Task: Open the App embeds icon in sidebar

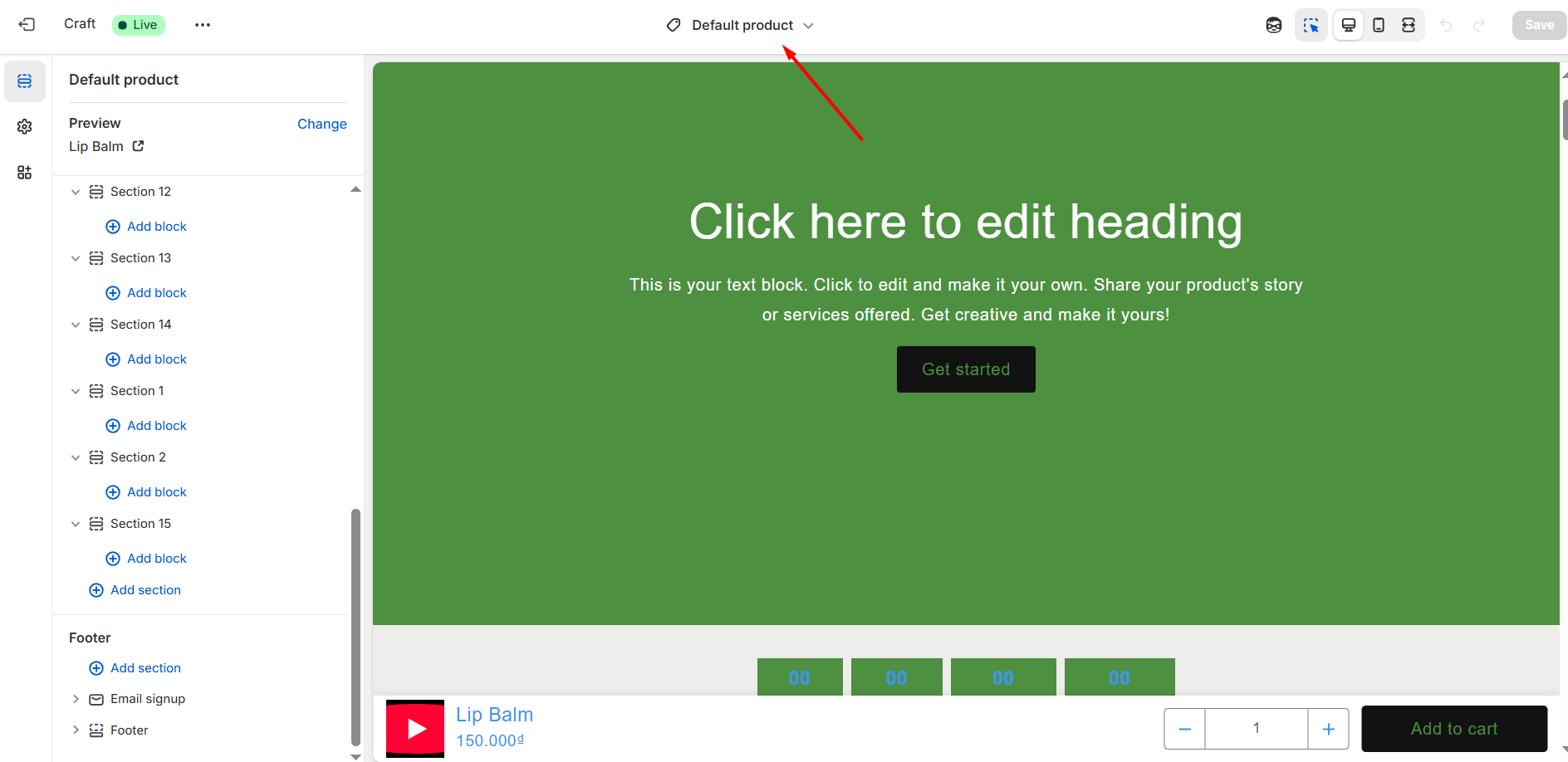Action: pyautogui.click(x=25, y=173)
